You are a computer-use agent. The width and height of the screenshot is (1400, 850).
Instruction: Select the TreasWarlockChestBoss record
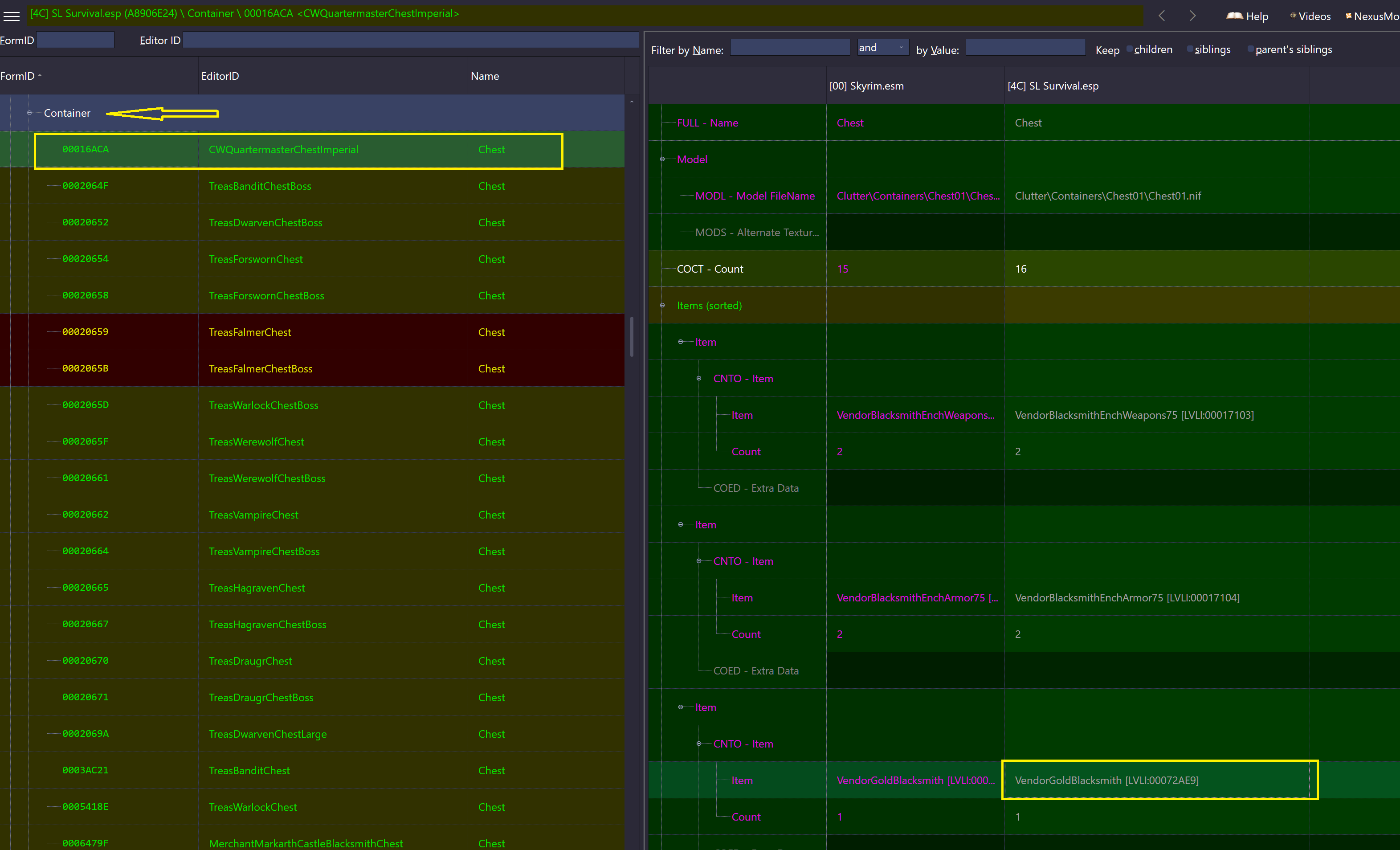coord(312,405)
